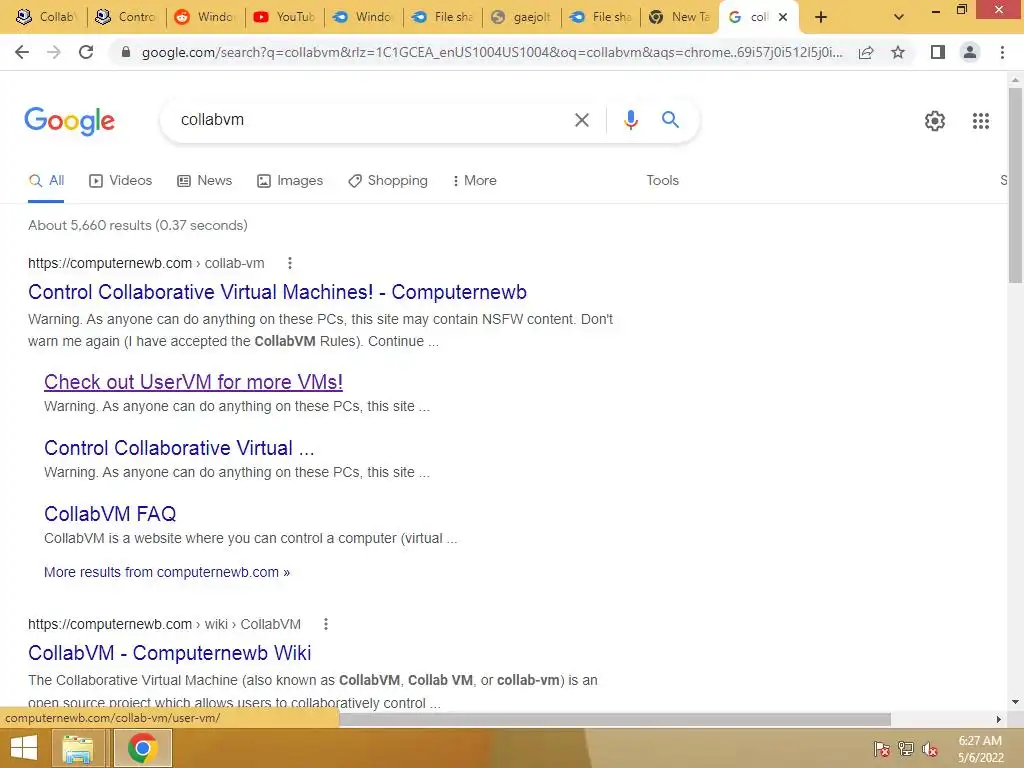Open the CollabVM FAQ link
This screenshot has width=1024, height=768.
pyautogui.click(x=110, y=514)
